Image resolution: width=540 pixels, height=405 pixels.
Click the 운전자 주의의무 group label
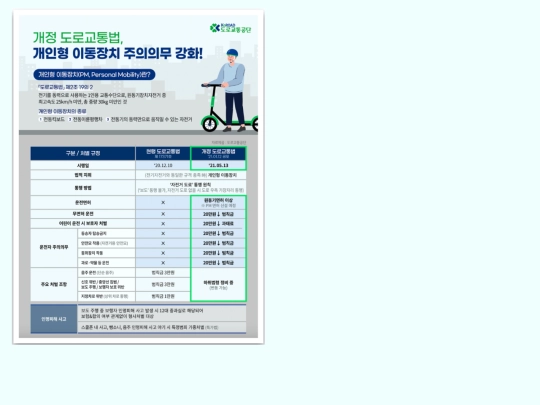click(x=54, y=247)
